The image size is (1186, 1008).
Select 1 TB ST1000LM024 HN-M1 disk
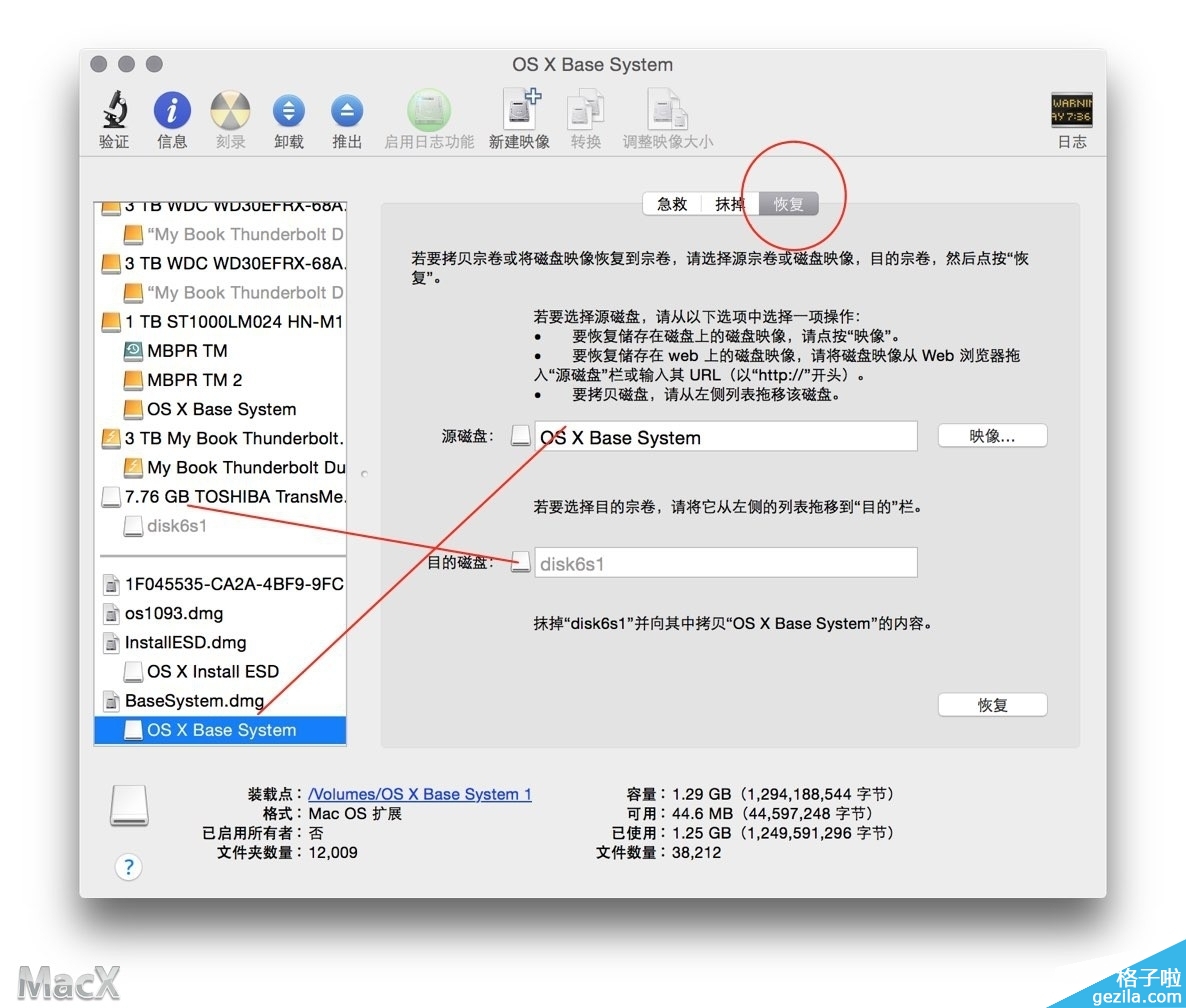click(222, 321)
